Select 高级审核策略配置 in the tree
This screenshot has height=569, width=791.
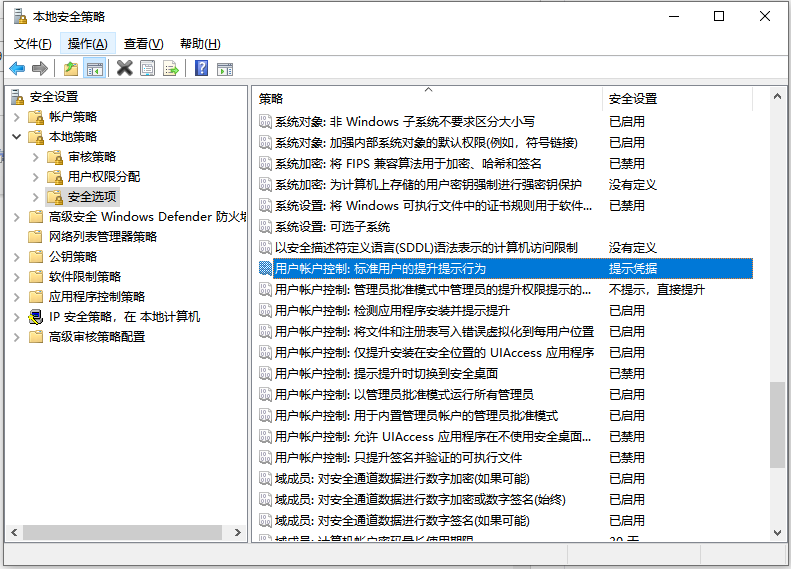(x=97, y=336)
